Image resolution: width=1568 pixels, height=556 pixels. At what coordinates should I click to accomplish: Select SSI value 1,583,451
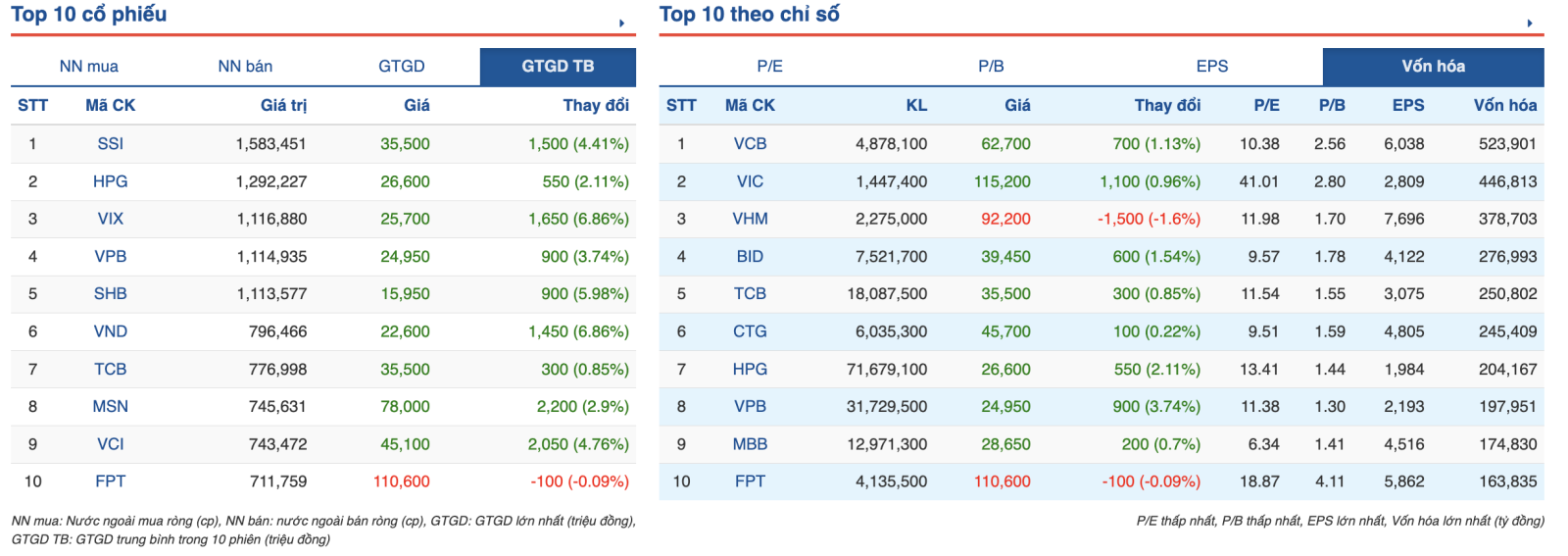point(271,143)
